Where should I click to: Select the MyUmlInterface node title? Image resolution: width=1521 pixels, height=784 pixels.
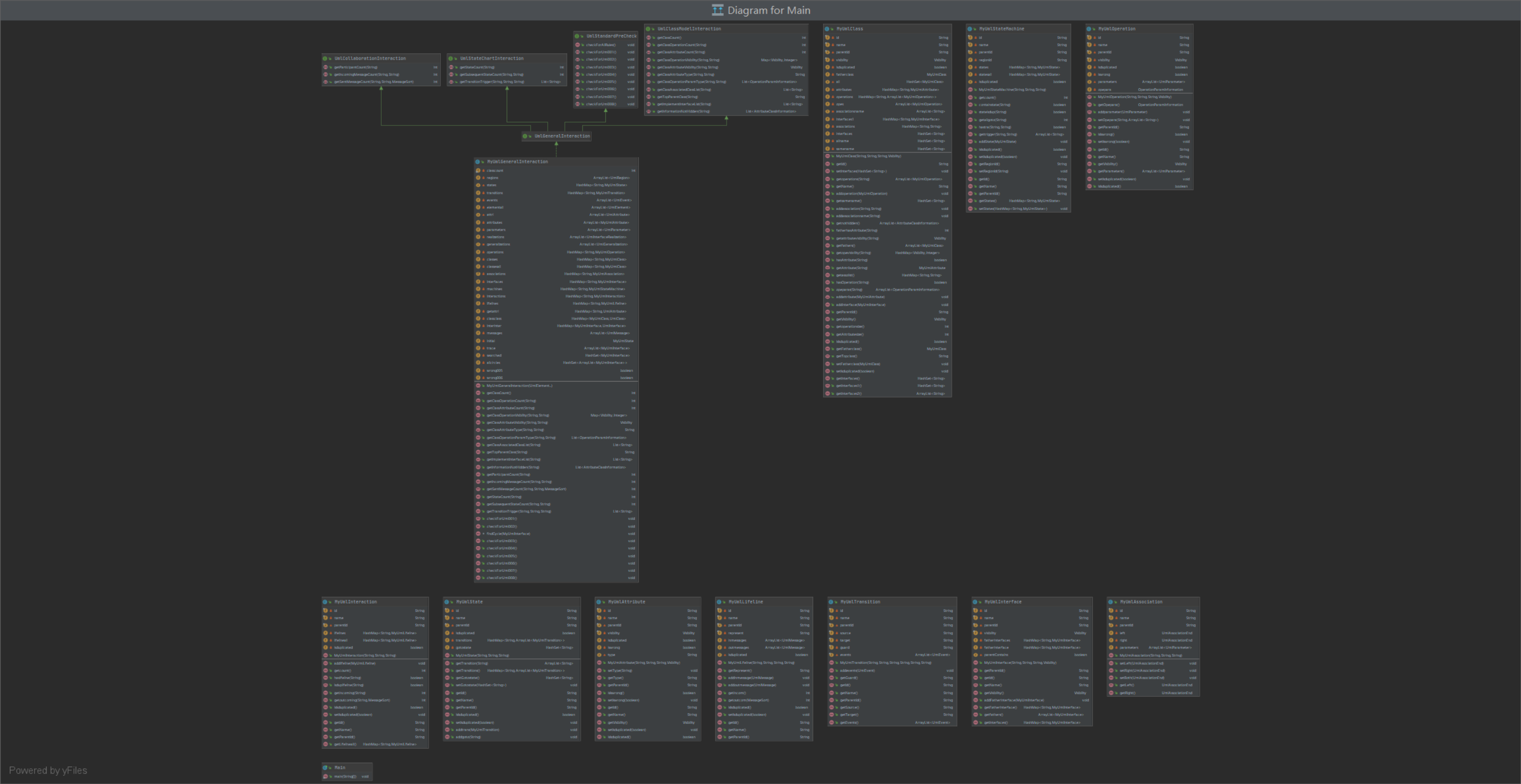coord(1003,601)
